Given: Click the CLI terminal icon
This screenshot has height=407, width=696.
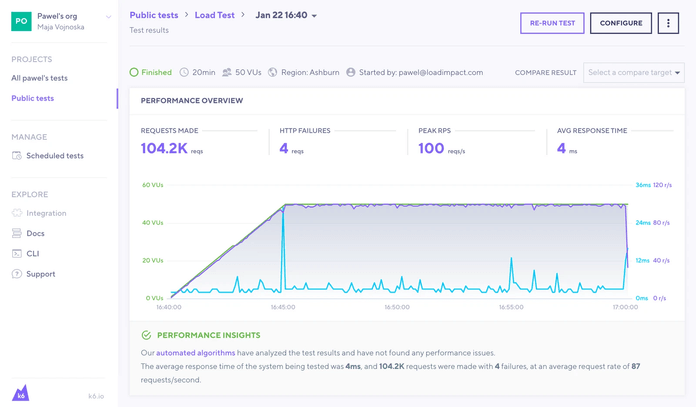Looking at the screenshot, I should point(17,254).
